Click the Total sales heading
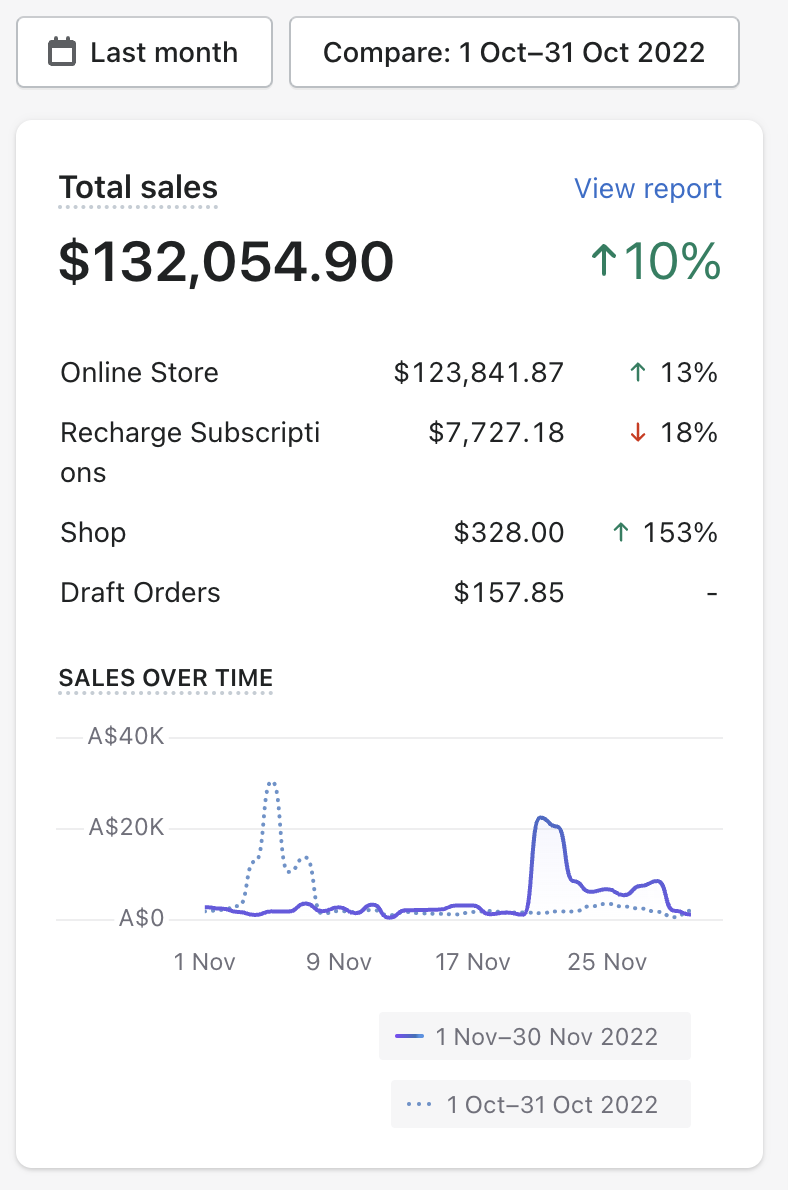 138,187
